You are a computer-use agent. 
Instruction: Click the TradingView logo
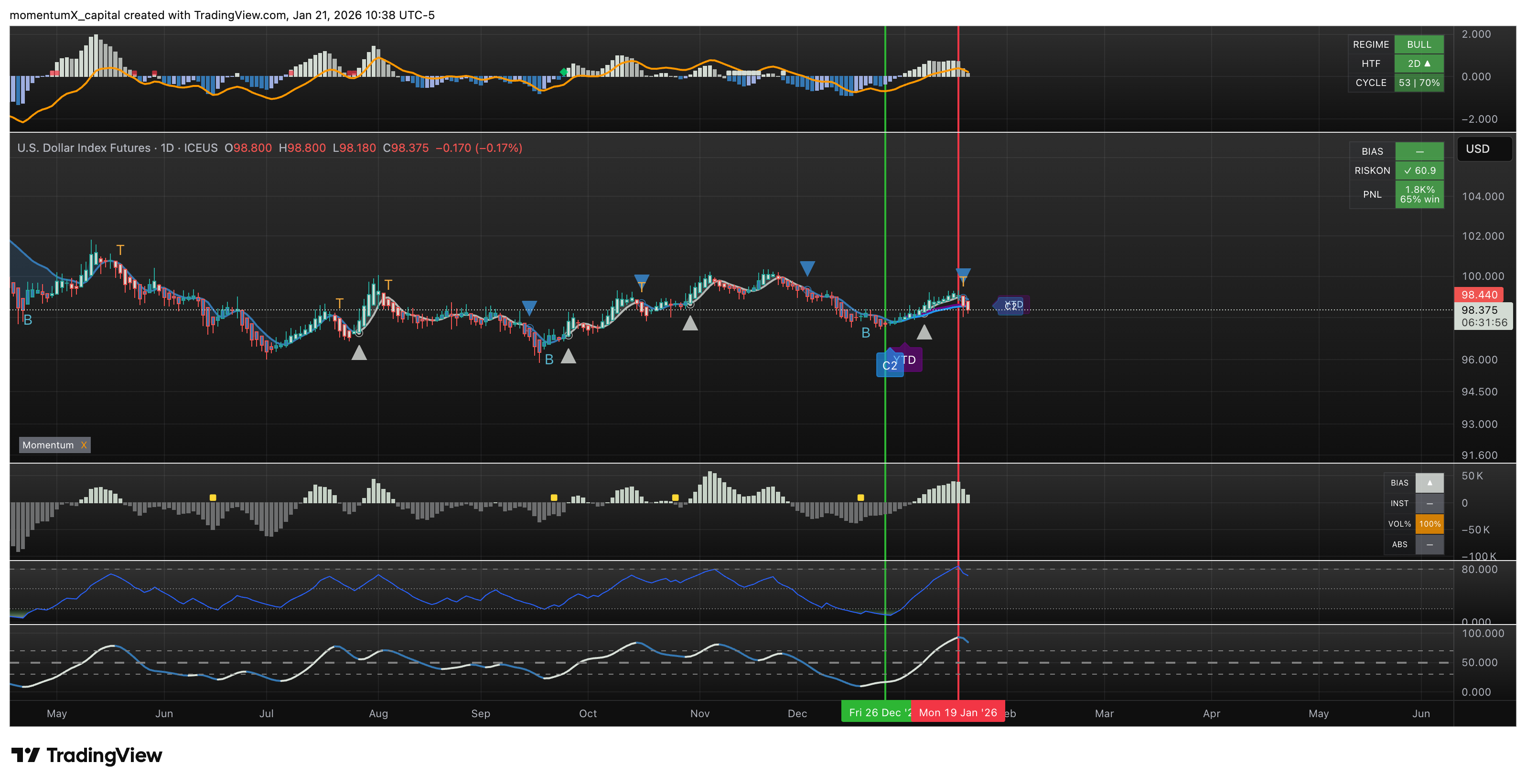pyautogui.click(x=86, y=755)
